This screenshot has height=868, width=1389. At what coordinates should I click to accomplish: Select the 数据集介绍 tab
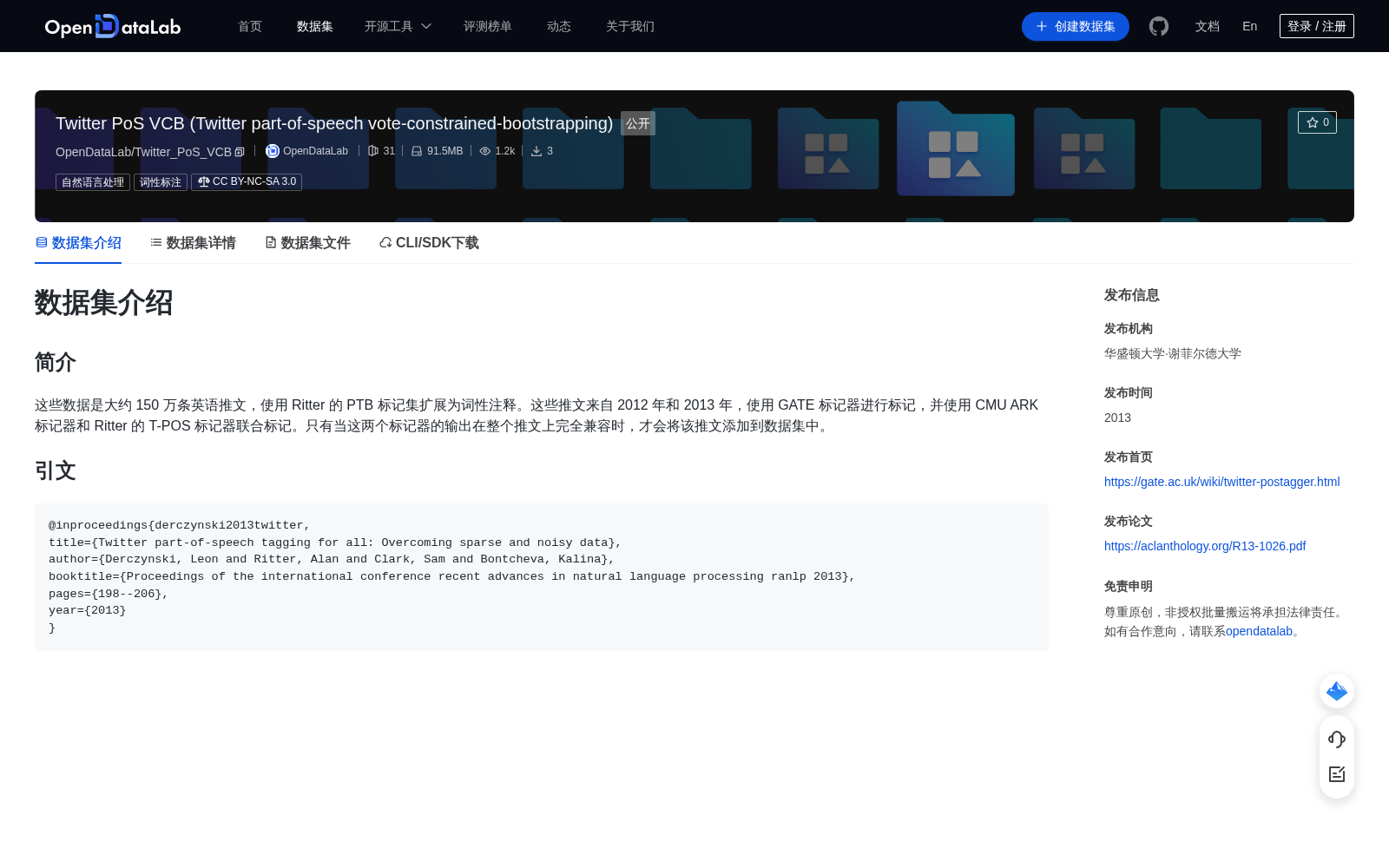78,243
